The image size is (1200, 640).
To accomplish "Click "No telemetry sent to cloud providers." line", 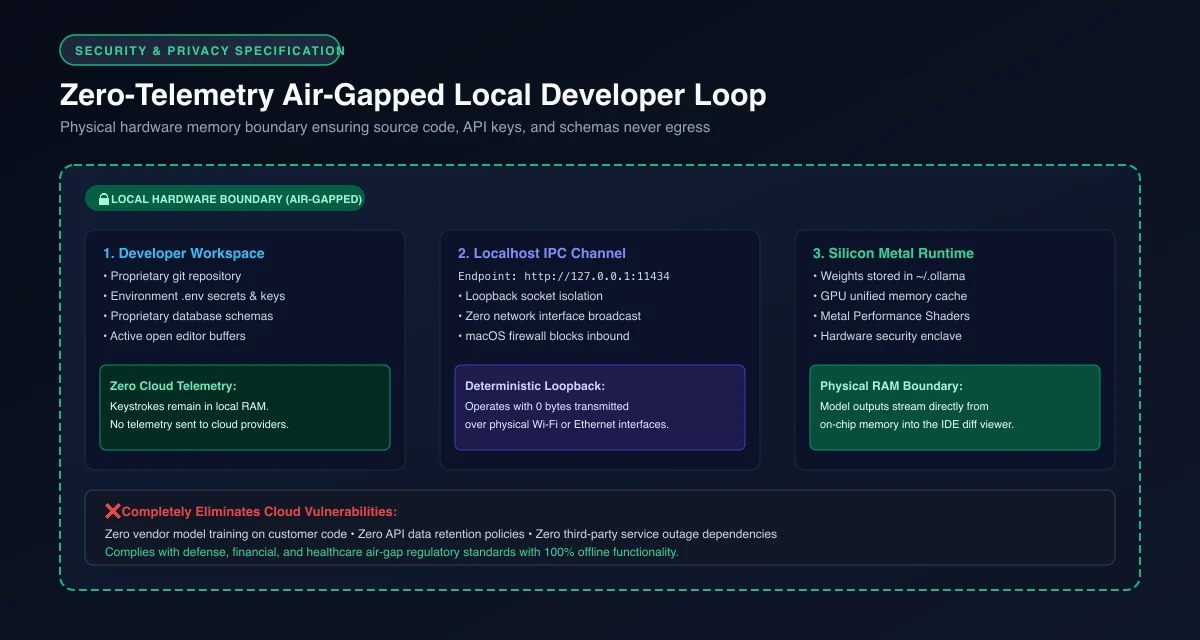I will [x=199, y=424].
